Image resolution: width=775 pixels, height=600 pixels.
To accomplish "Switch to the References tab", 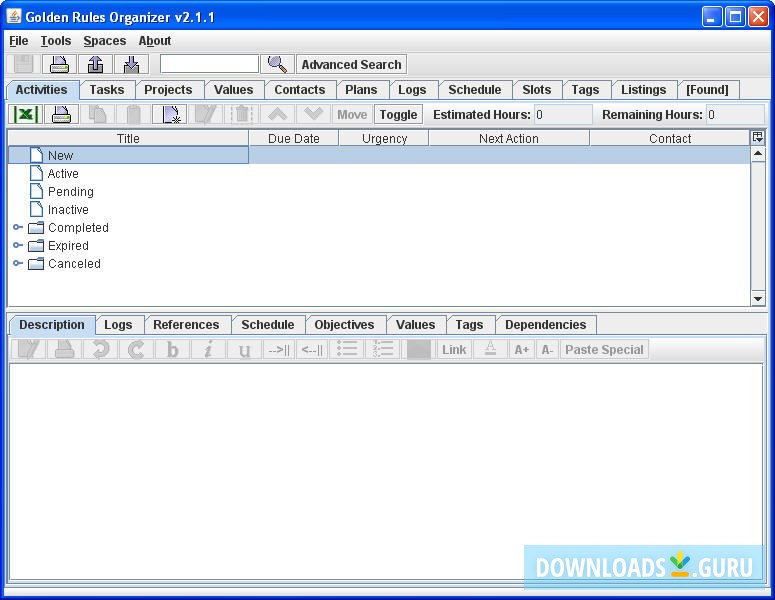I will click(186, 325).
